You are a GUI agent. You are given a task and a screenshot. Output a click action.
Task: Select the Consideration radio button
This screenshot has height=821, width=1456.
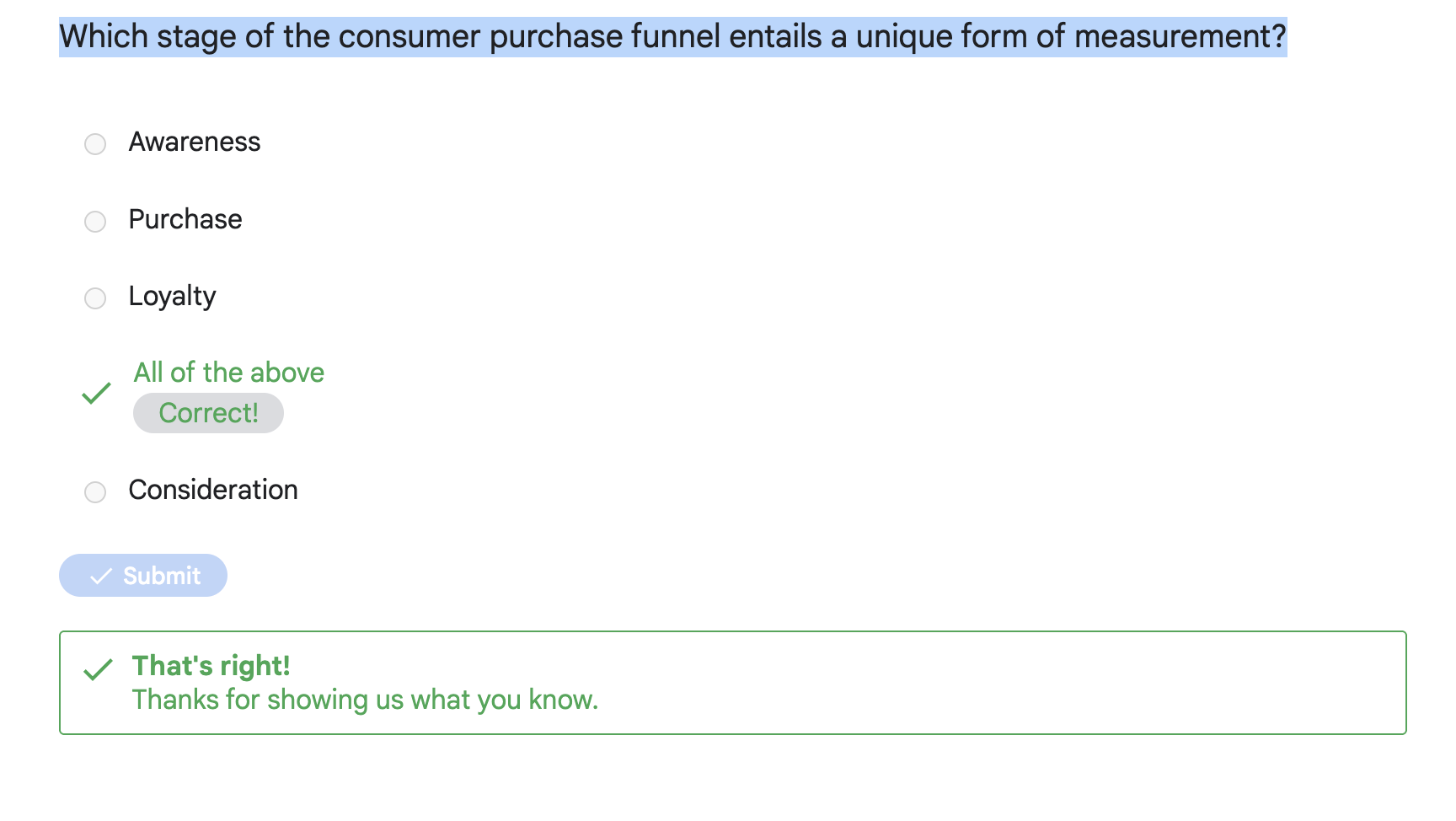tap(95, 492)
